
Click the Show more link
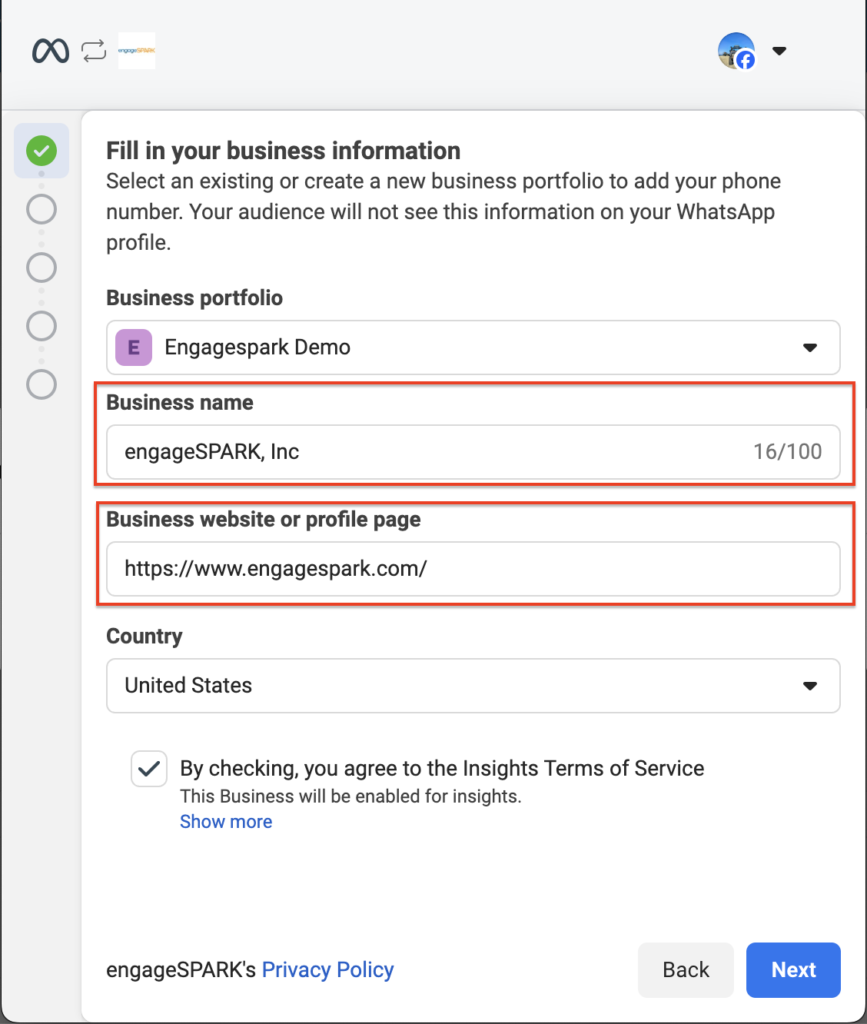[226, 821]
